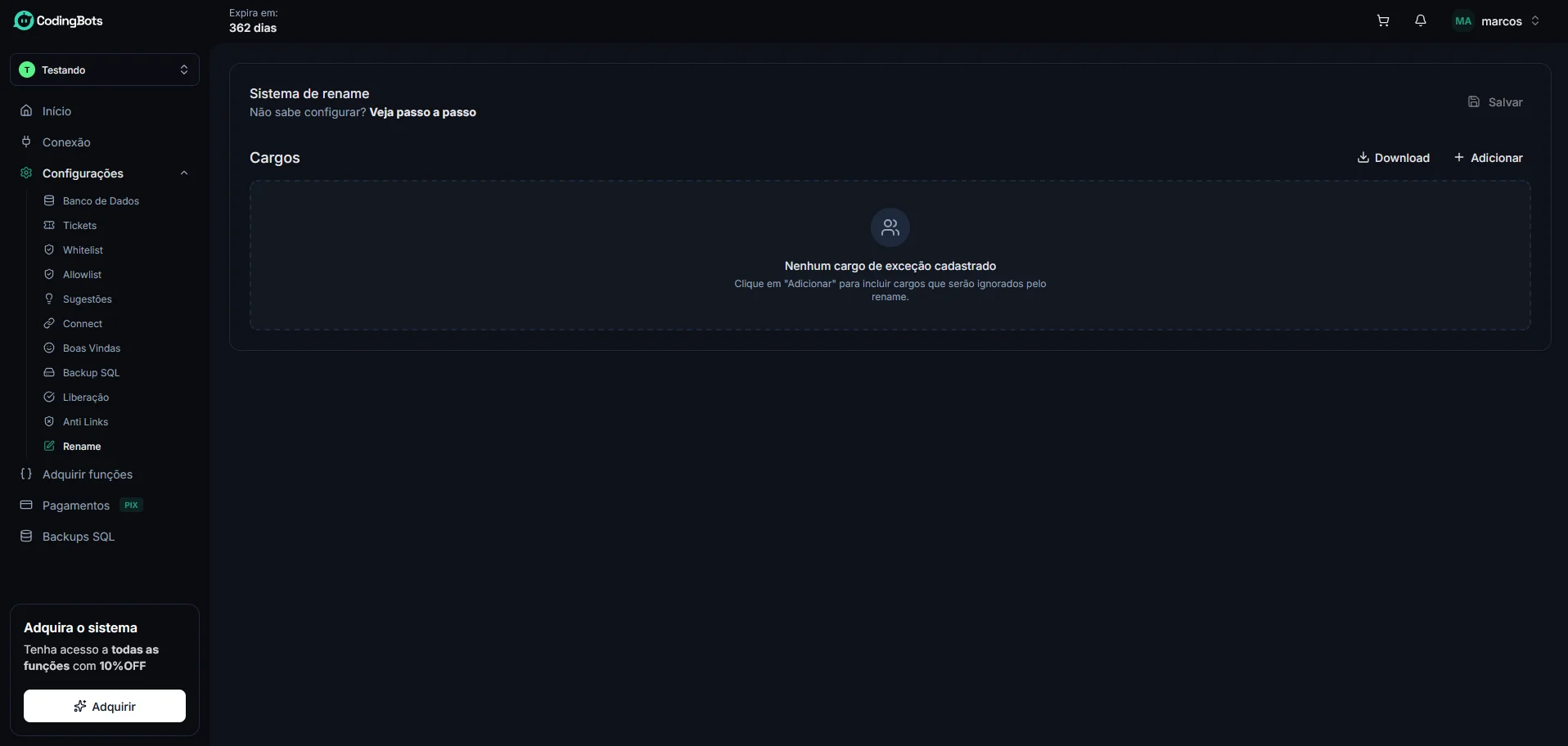Open the notifications bell icon
This screenshot has width=1568, height=746.
(1421, 21)
